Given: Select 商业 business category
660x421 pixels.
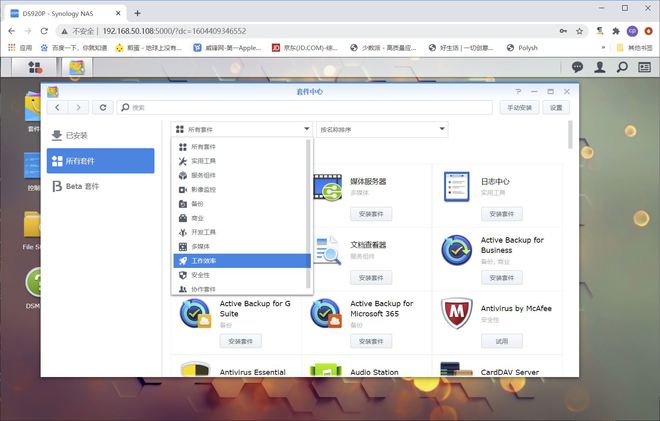Looking at the screenshot, I should (x=240, y=218).
